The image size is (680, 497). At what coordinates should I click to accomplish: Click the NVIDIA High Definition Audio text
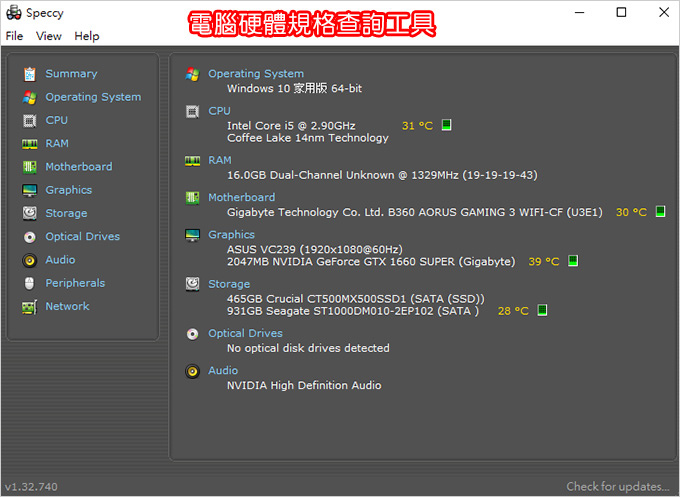304,386
